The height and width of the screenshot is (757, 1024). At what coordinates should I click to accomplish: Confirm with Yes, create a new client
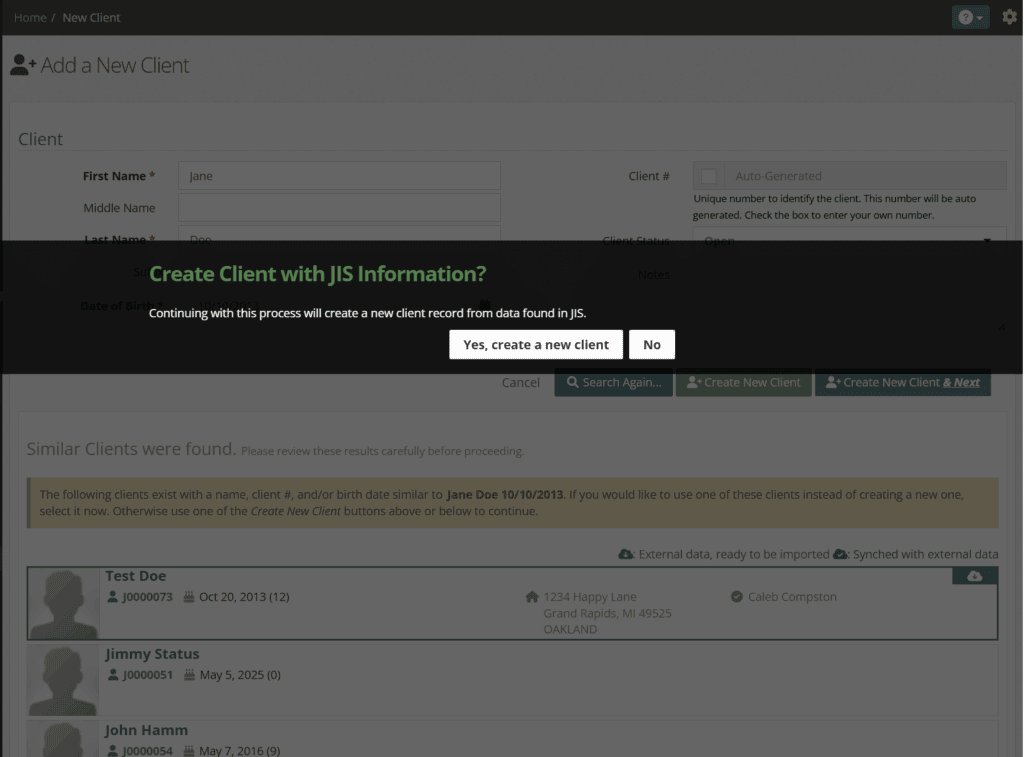(535, 344)
